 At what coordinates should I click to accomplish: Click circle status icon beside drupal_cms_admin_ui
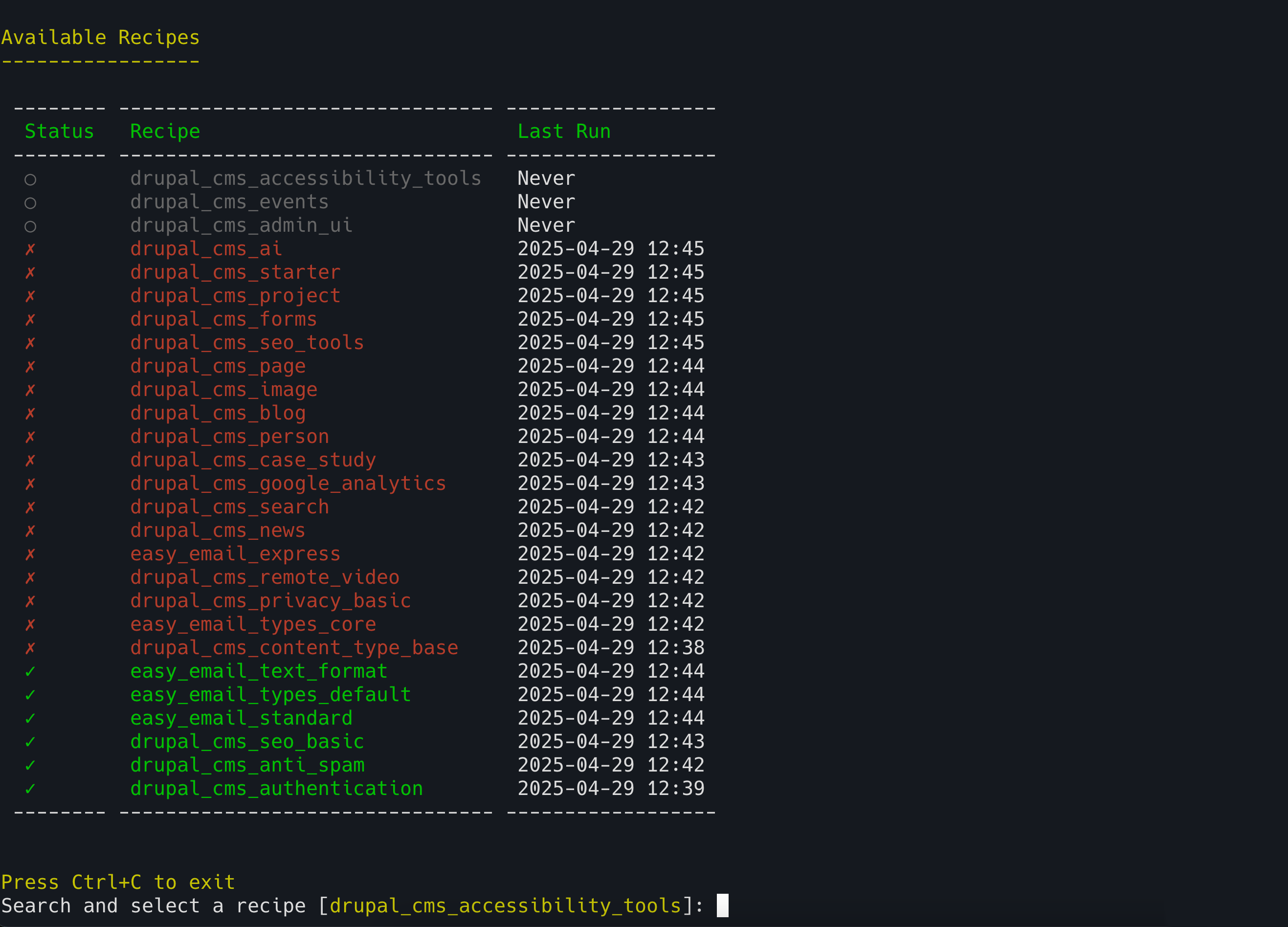point(30,226)
